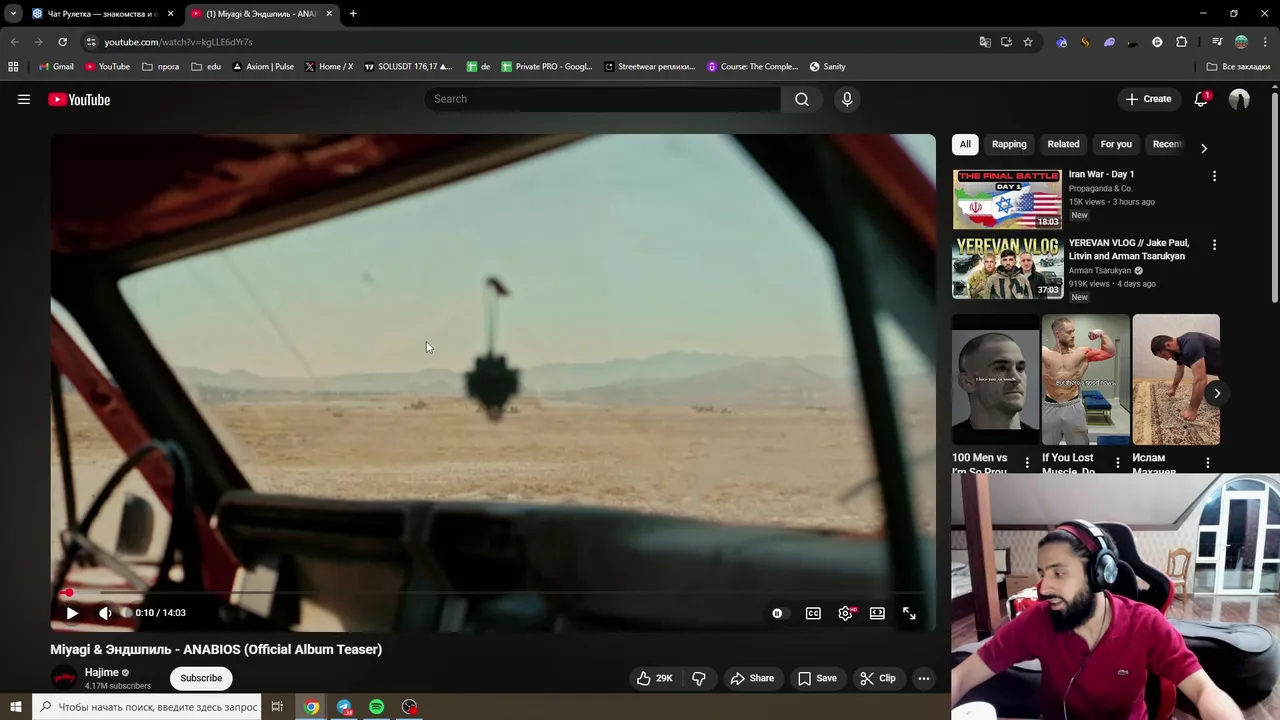Open Chrome media controls icon
The image size is (1280, 720).
(1217, 42)
